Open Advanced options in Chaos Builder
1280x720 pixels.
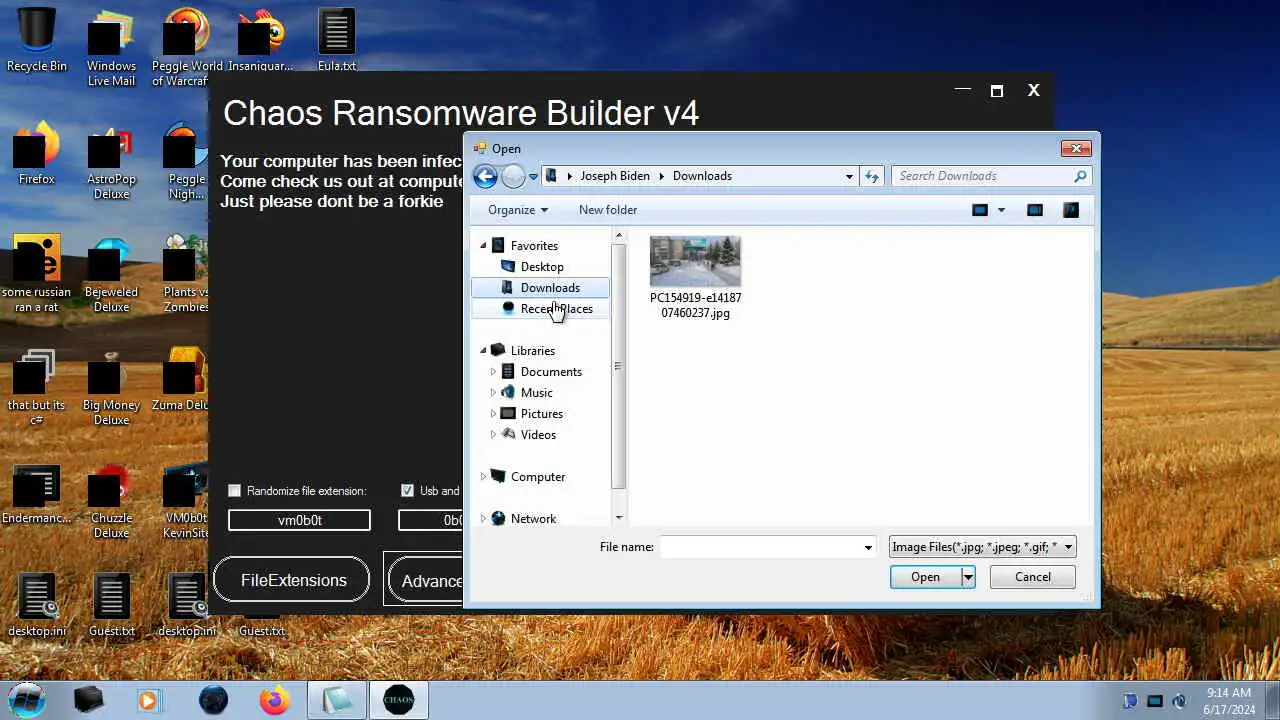tap(427, 581)
